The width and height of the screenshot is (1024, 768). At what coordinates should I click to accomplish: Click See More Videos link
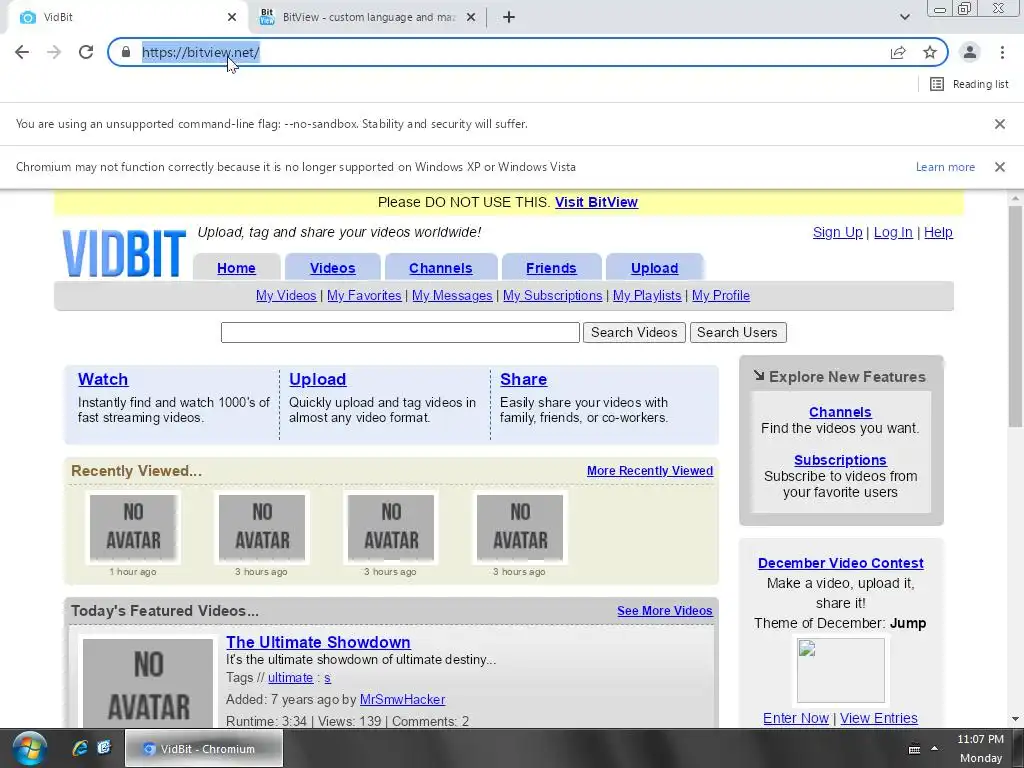pos(665,611)
